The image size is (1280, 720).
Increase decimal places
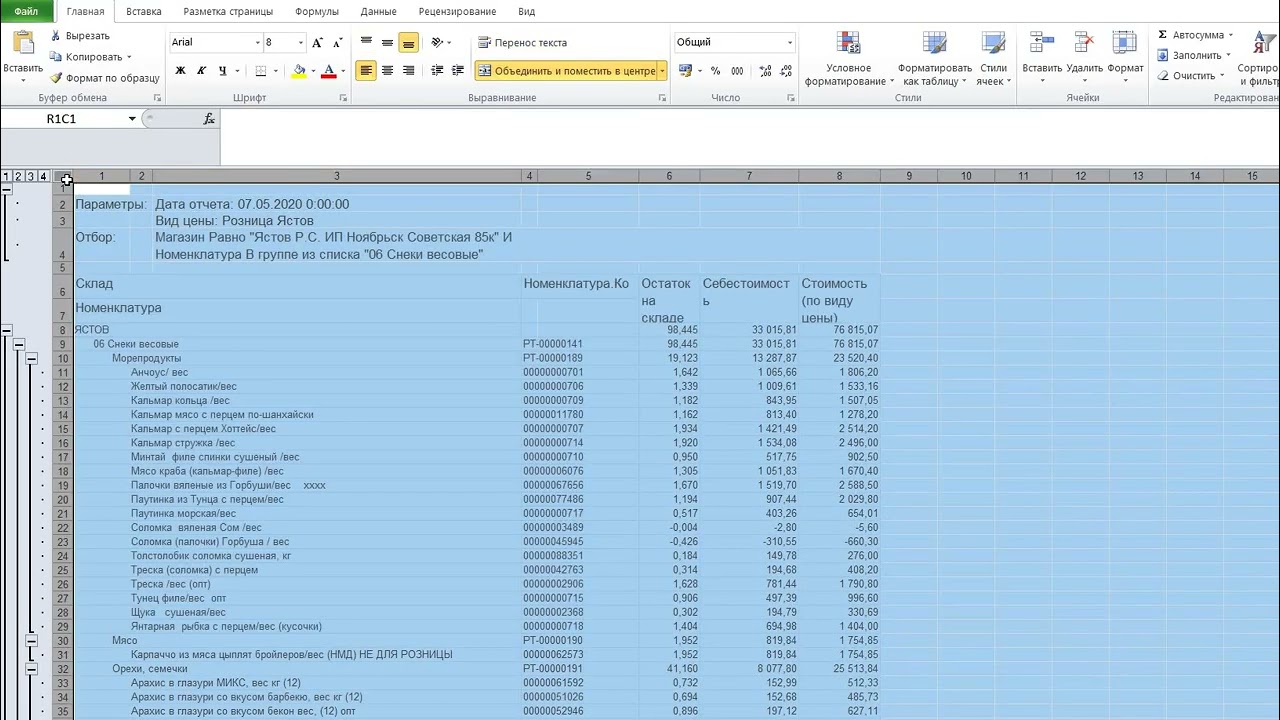pos(765,71)
